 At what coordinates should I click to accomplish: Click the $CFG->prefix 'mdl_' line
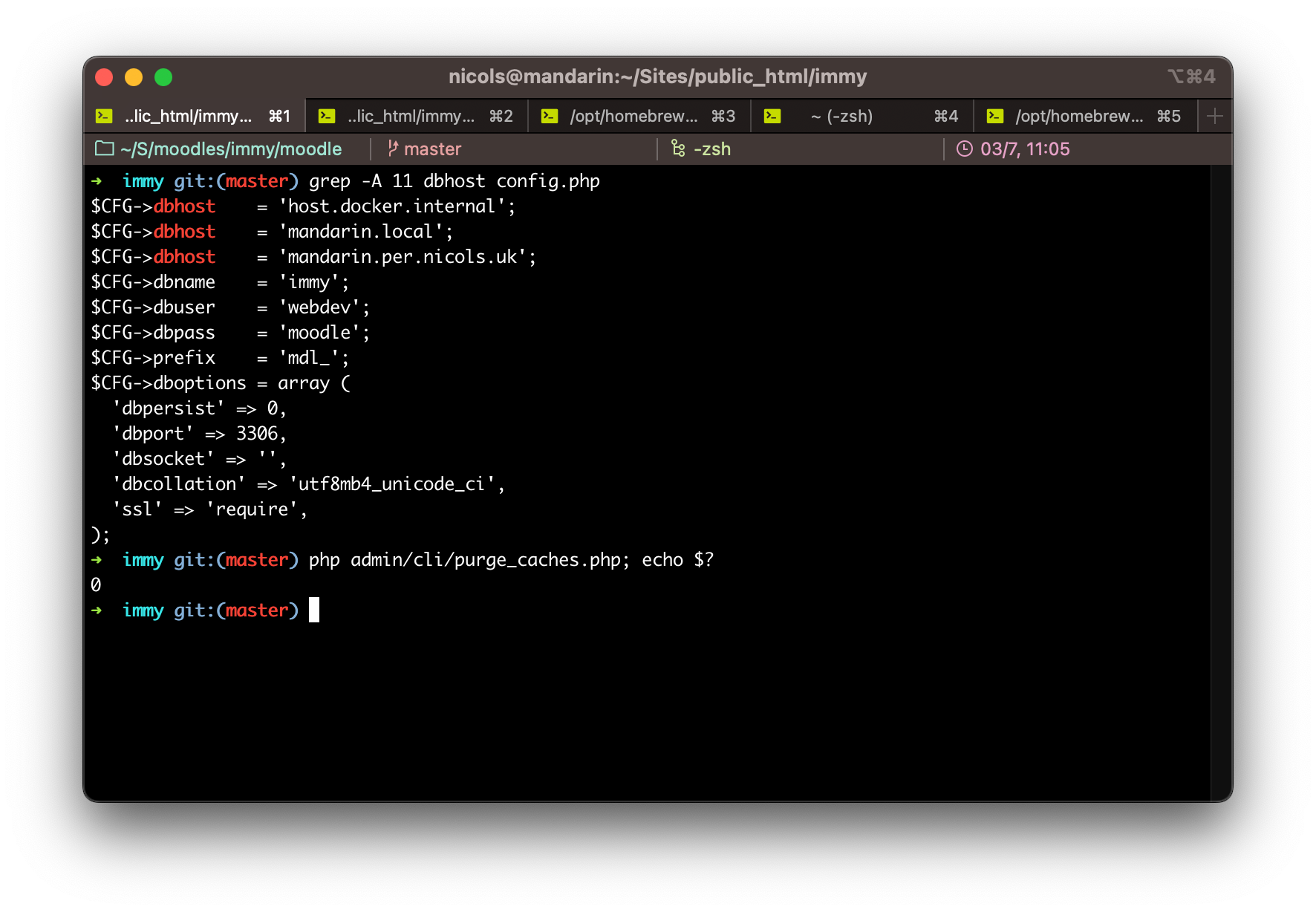click(220, 358)
